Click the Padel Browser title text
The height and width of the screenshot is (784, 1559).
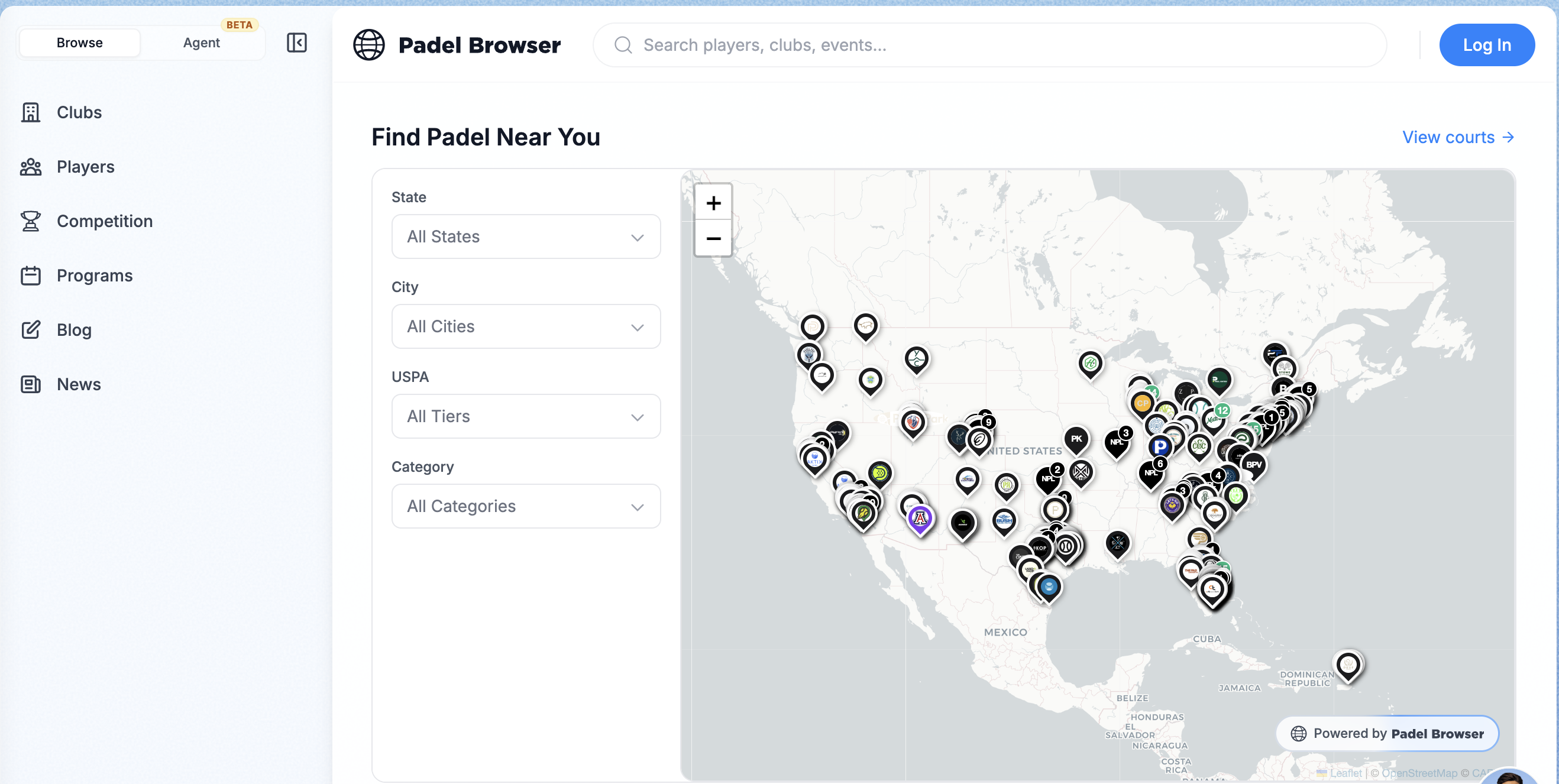[x=479, y=45]
